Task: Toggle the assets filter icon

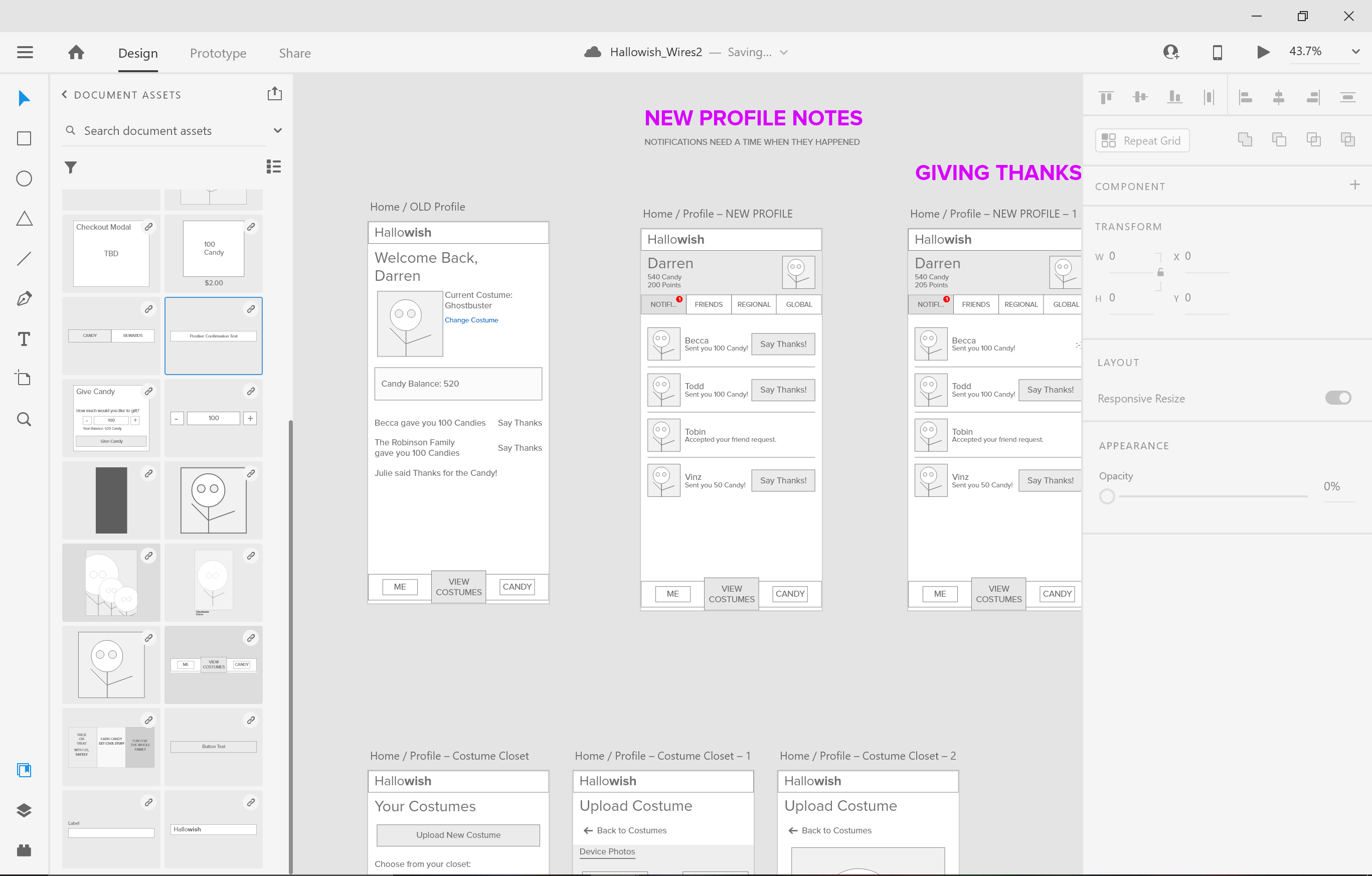Action: pyautogui.click(x=71, y=167)
